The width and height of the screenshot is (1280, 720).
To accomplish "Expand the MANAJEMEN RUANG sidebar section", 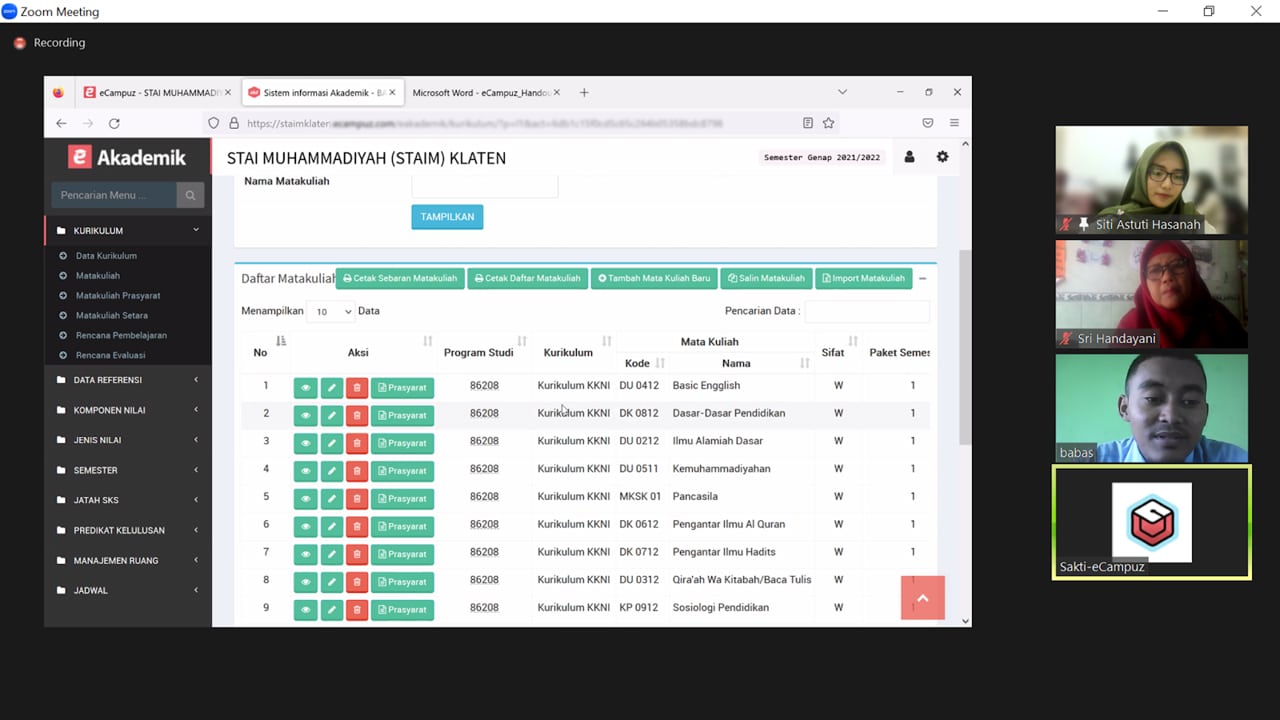I will (x=128, y=560).
